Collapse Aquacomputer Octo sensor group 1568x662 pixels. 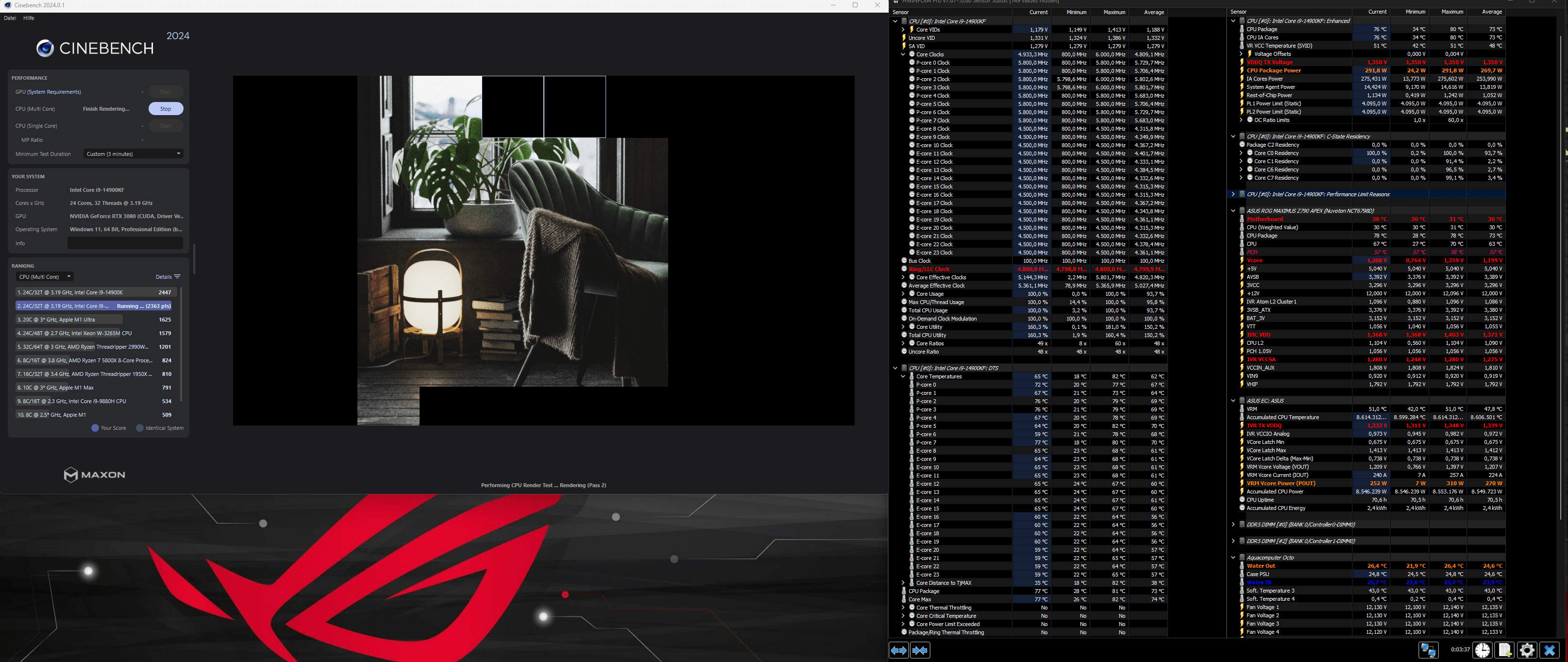pos(1233,557)
